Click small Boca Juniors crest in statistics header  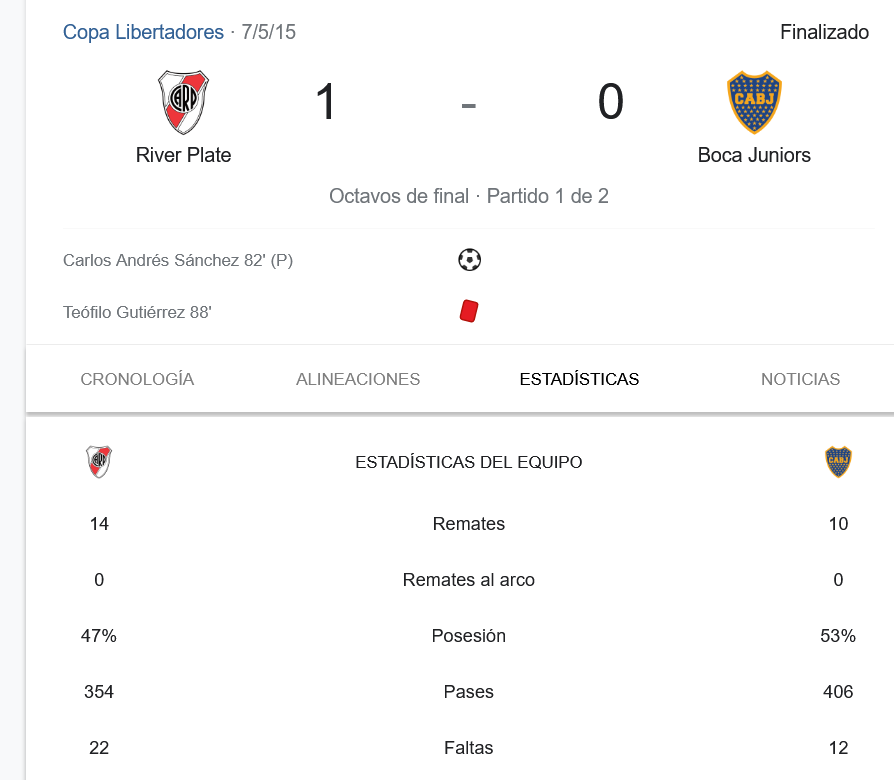(838, 461)
